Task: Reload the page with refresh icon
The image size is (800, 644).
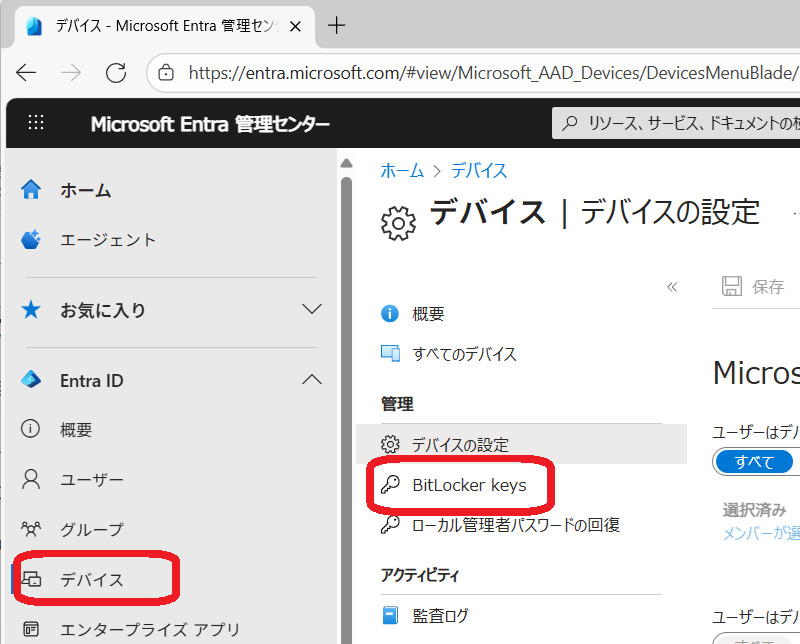Action: (x=116, y=73)
